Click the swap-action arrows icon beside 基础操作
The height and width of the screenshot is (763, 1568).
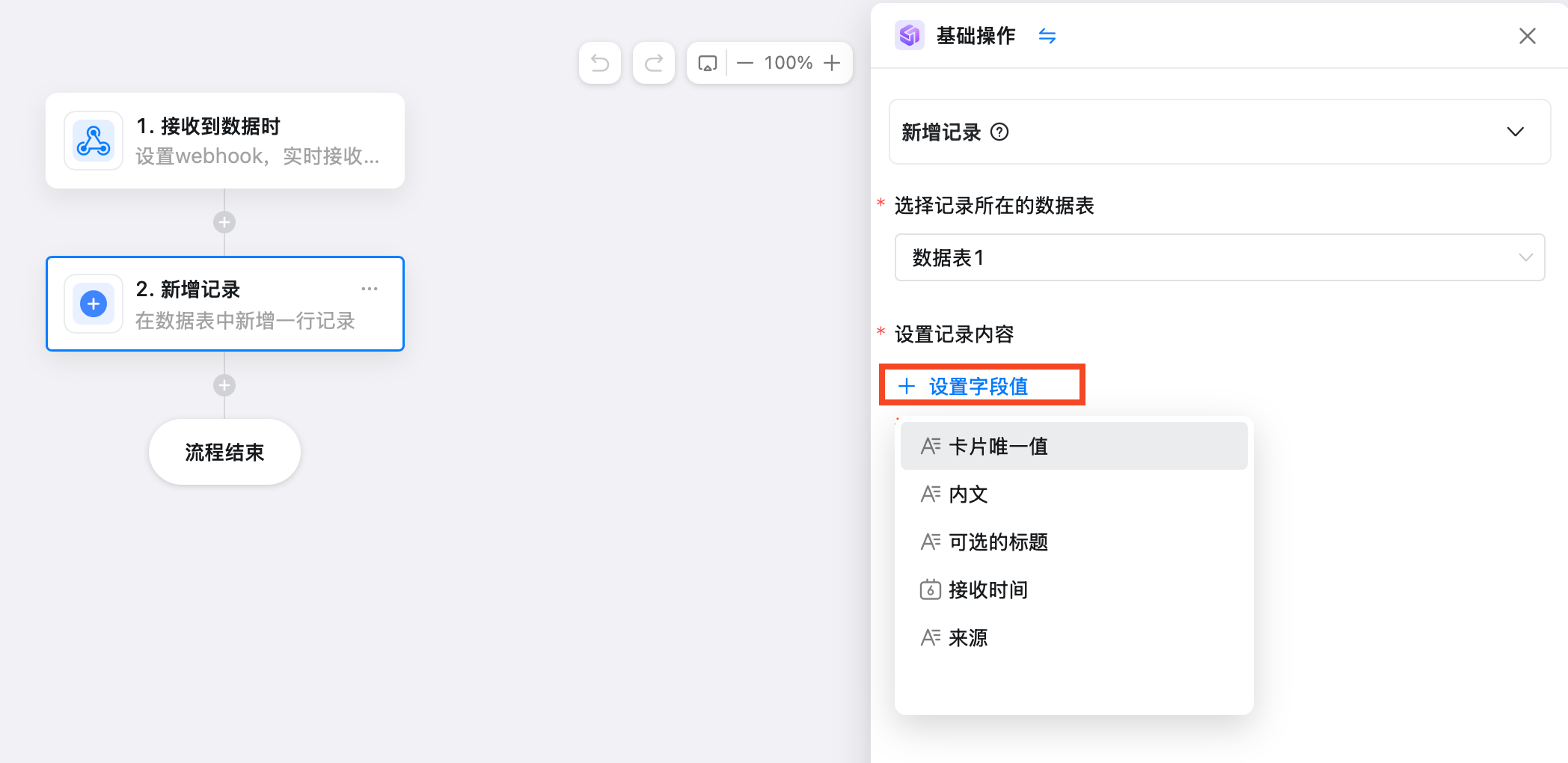(x=1047, y=35)
